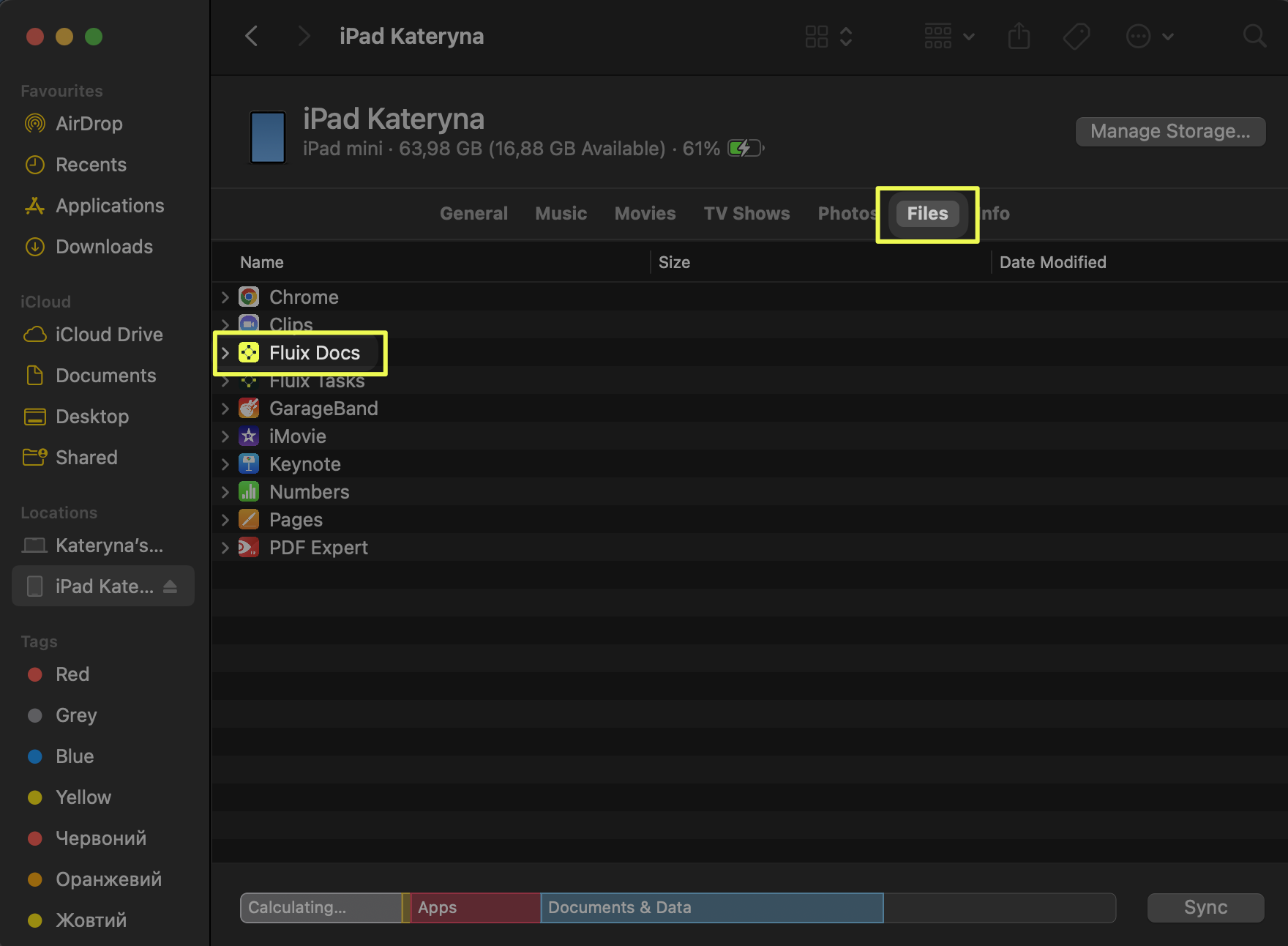The image size is (1288, 946).
Task: Open AirDrop in the sidebar
Action: pyautogui.click(x=89, y=124)
